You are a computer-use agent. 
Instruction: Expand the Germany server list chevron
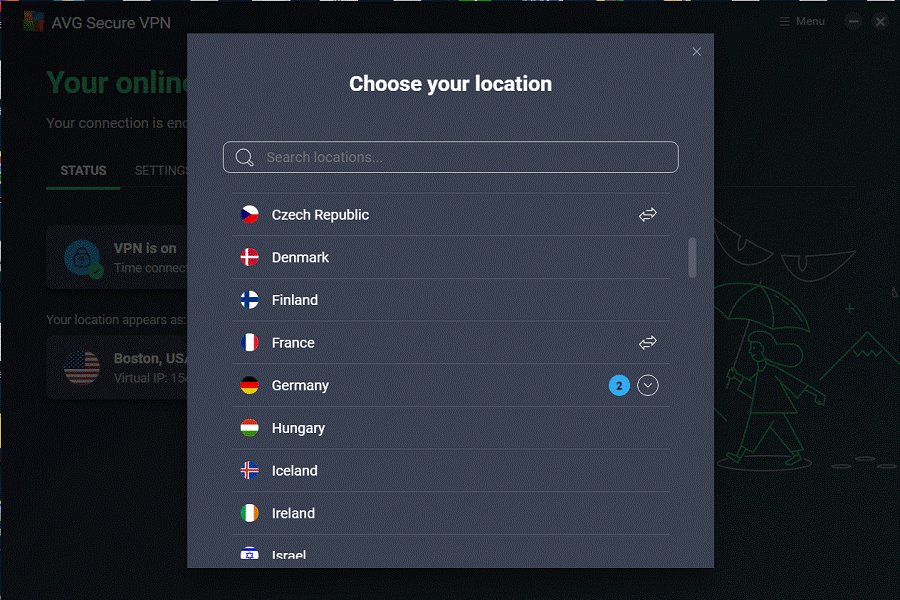(647, 385)
